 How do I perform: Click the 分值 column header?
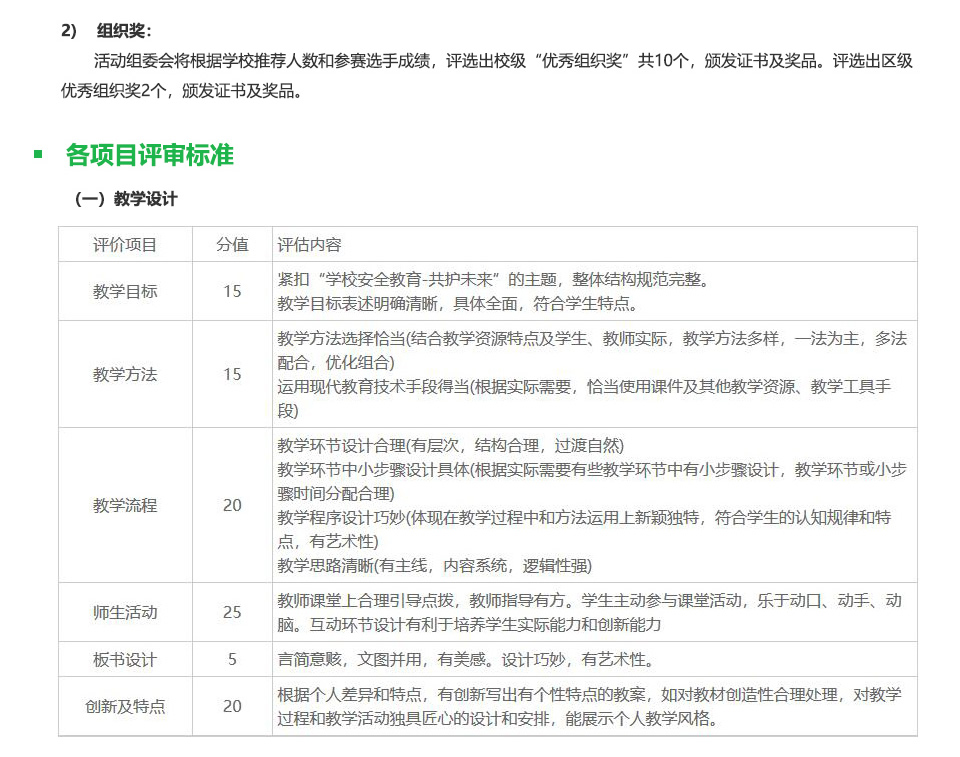coord(232,245)
